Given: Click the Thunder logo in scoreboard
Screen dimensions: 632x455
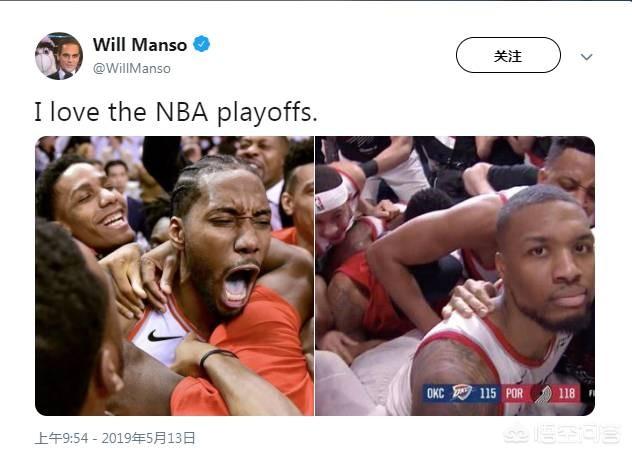Looking at the screenshot, I should [x=462, y=392].
